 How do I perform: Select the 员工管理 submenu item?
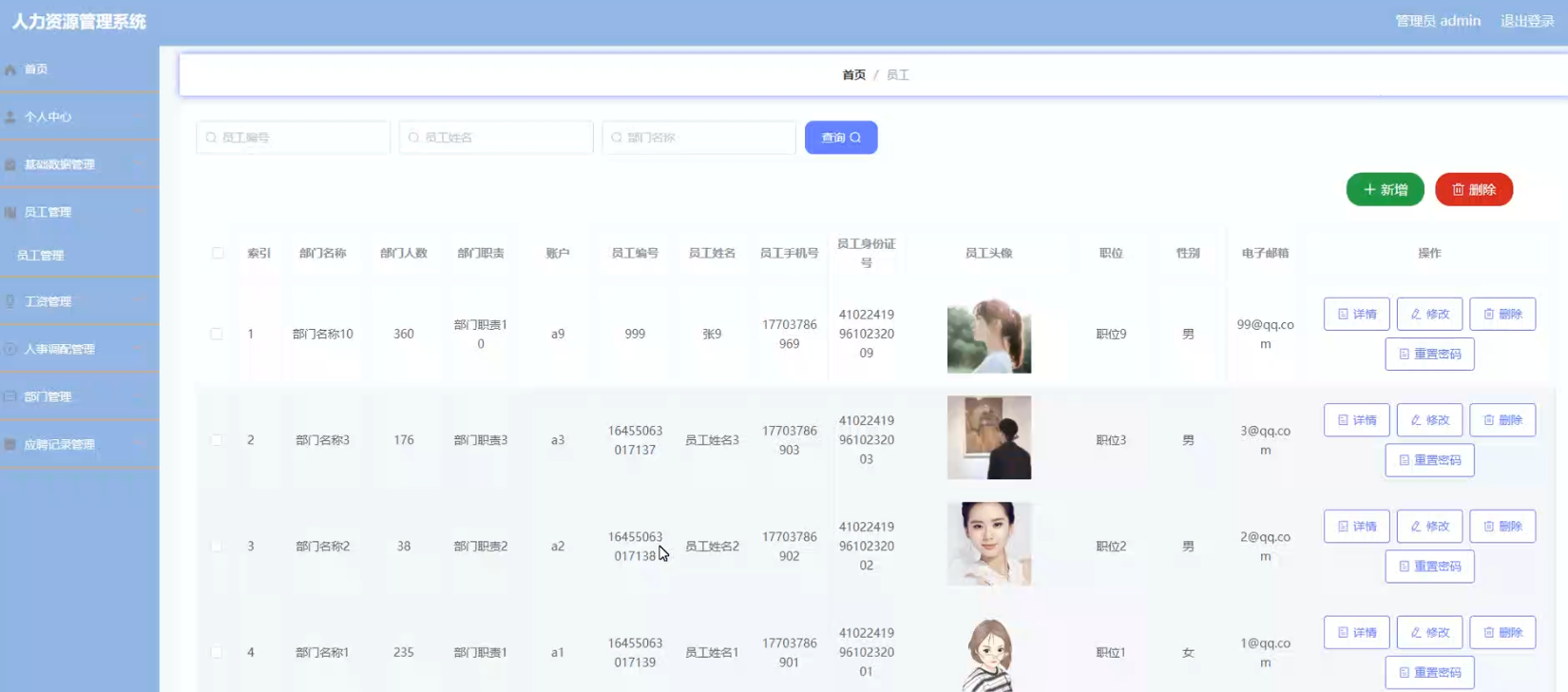click(80, 256)
